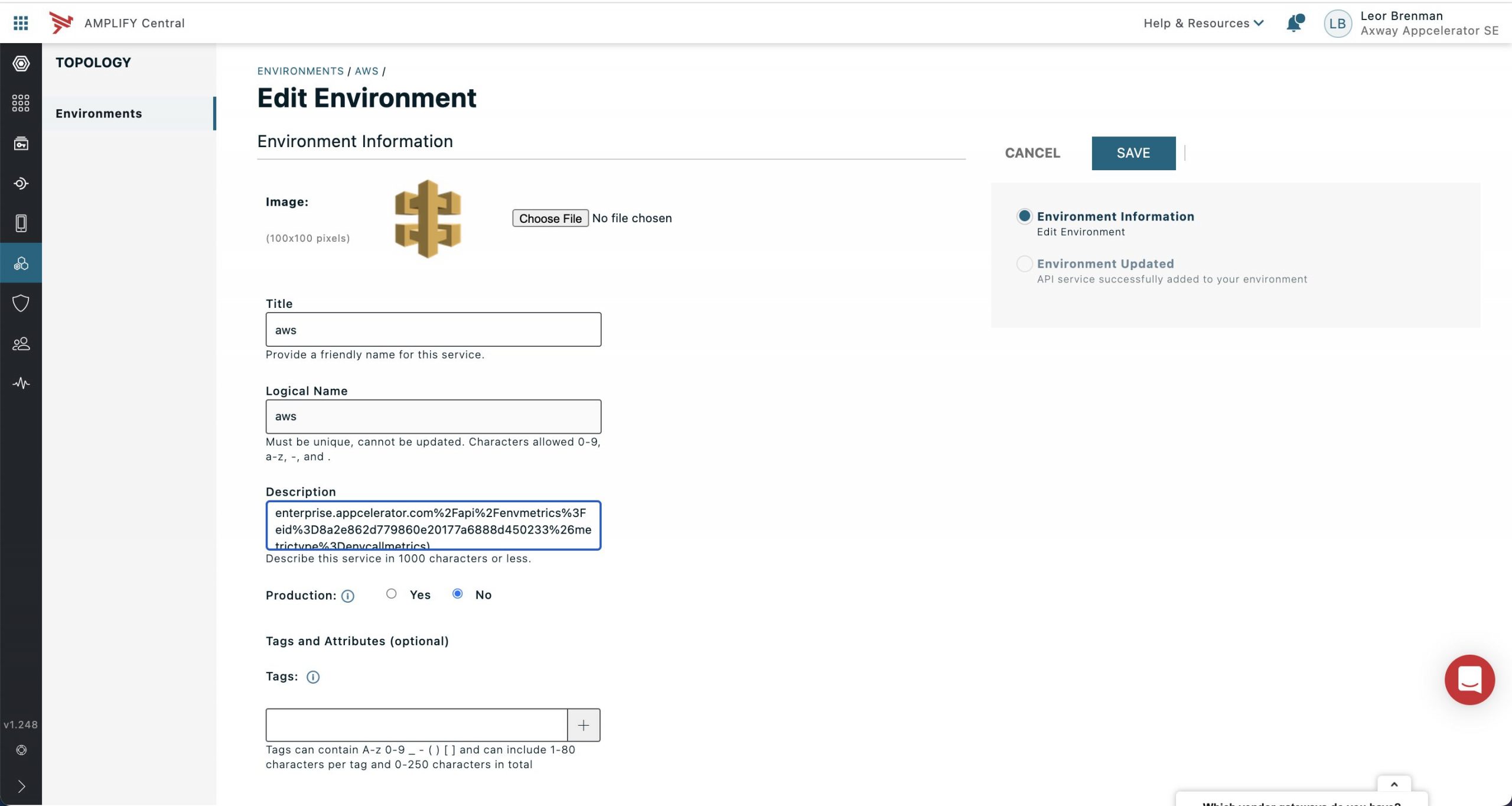Click the settings gear below version number

point(21,750)
